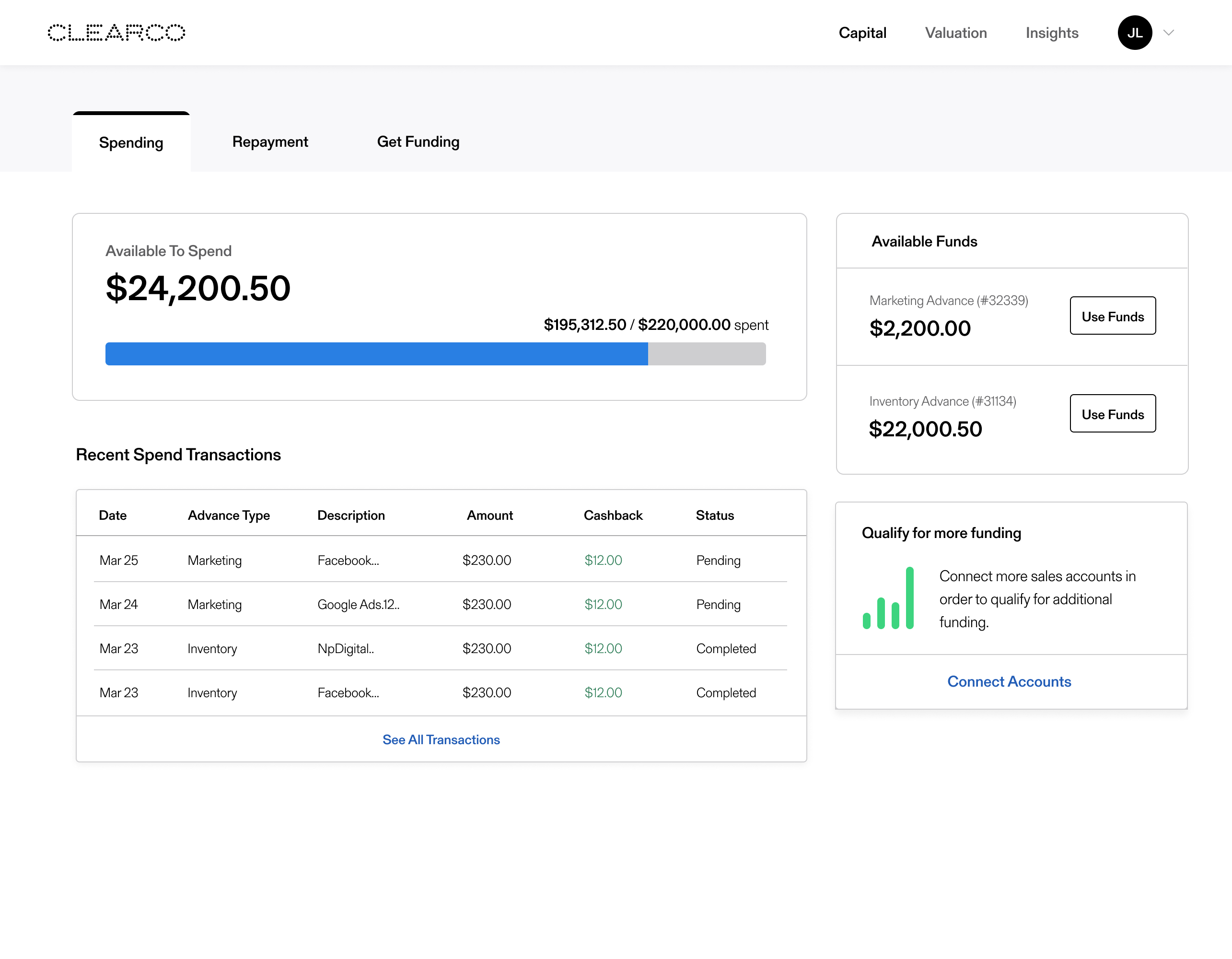Screen dimensions: 1232x959
Task: Click the Clearco logo
Action: coord(116,33)
